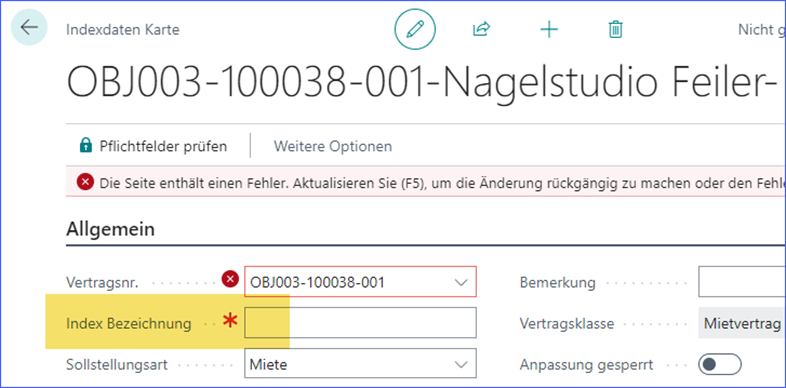Click the pencil edit icon
This screenshot has width=786, height=388.
click(x=415, y=30)
